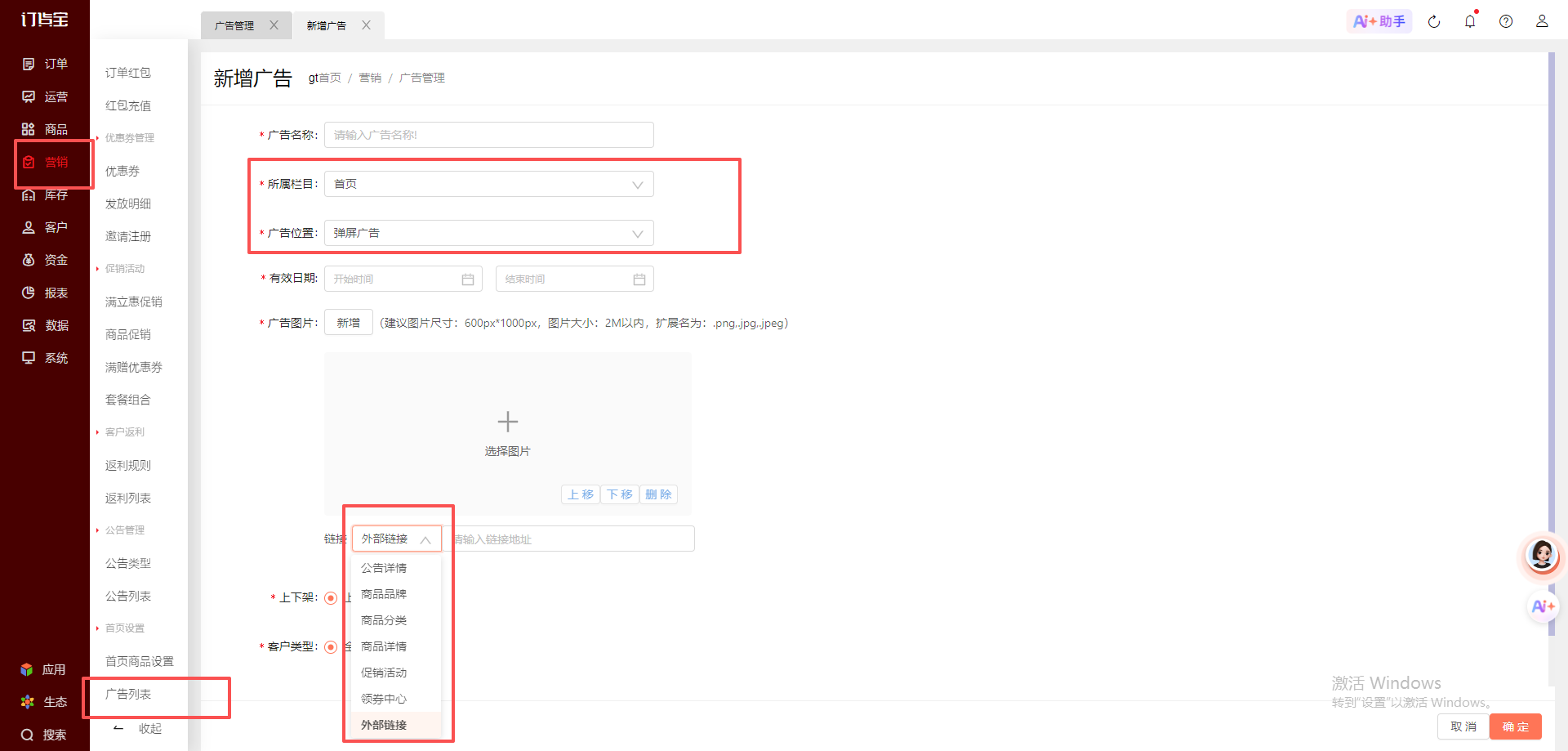Open the 订单 sidebar icon
This screenshot has height=751, width=1568.
point(29,64)
